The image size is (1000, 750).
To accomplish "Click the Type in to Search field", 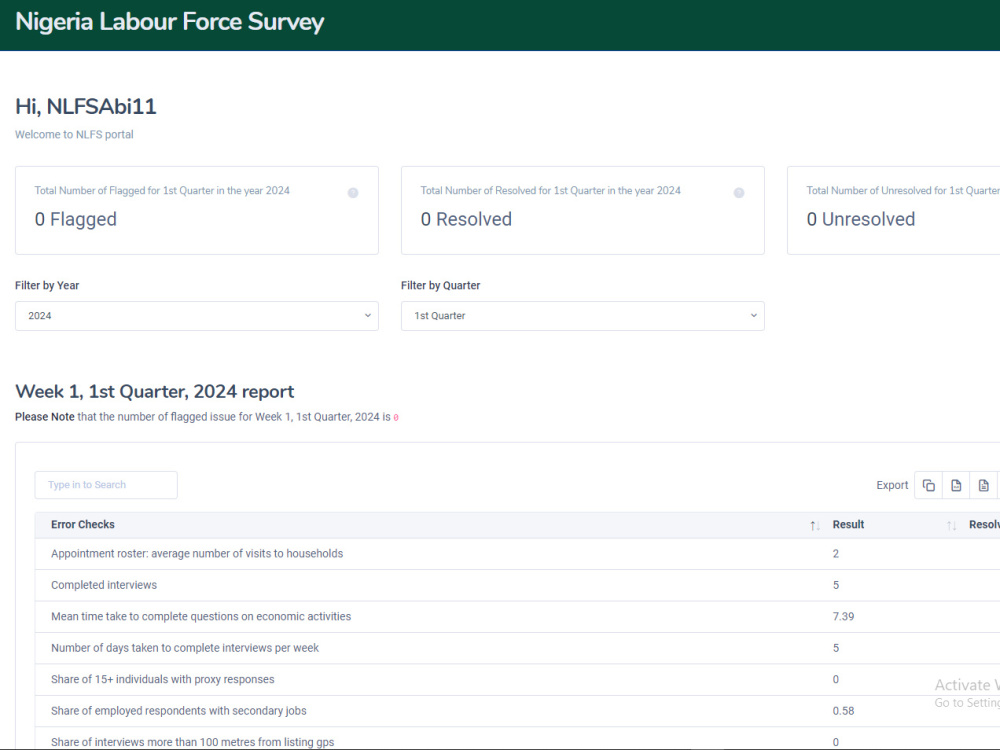I will 106,485.
